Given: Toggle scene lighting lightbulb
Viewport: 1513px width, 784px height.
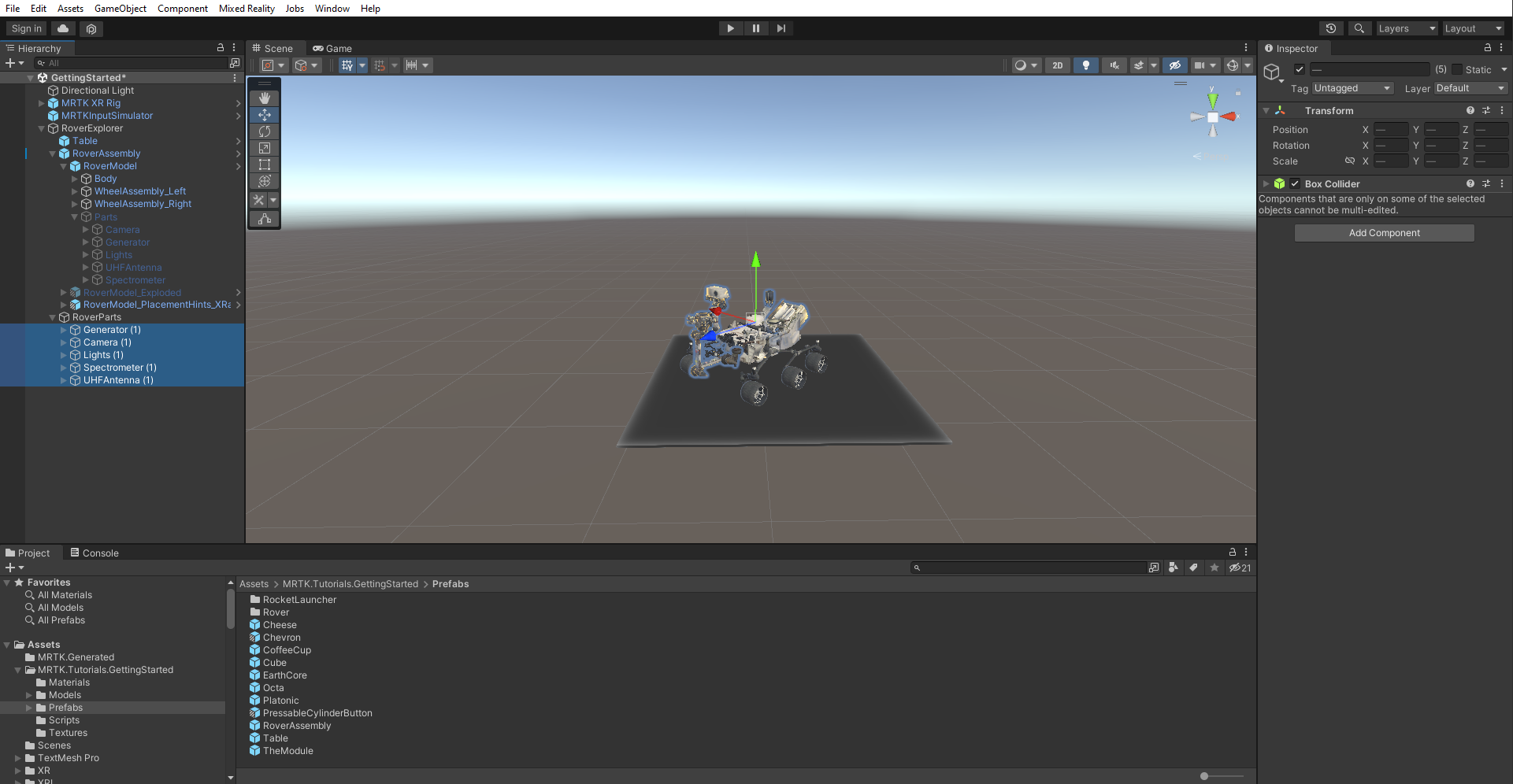Looking at the screenshot, I should pyautogui.click(x=1086, y=65).
